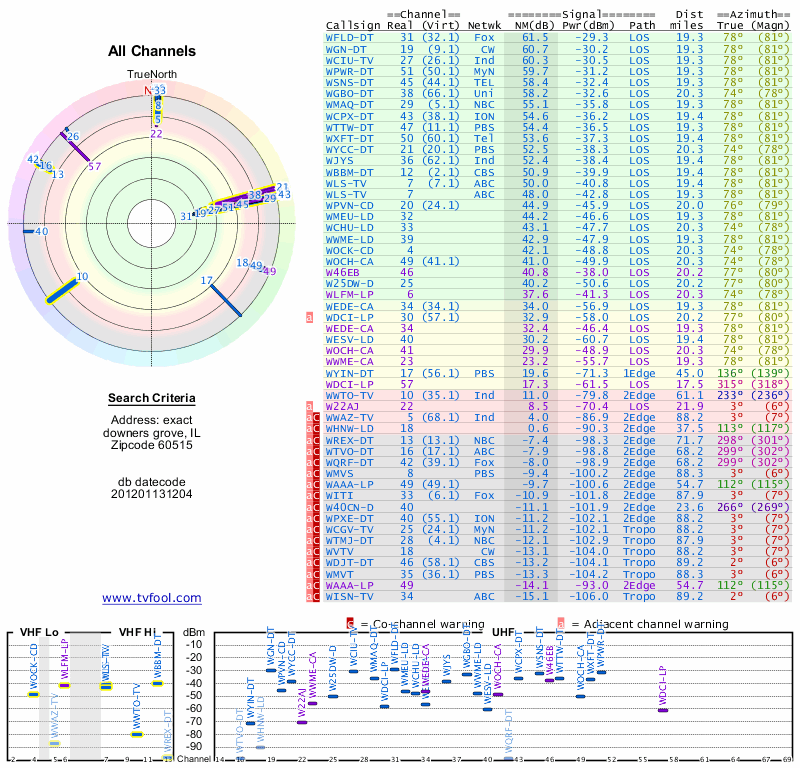The width and height of the screenshot is (800, 768).
Task: Click channel 17 marker on the radar plot
Action: tap(207, 282)
